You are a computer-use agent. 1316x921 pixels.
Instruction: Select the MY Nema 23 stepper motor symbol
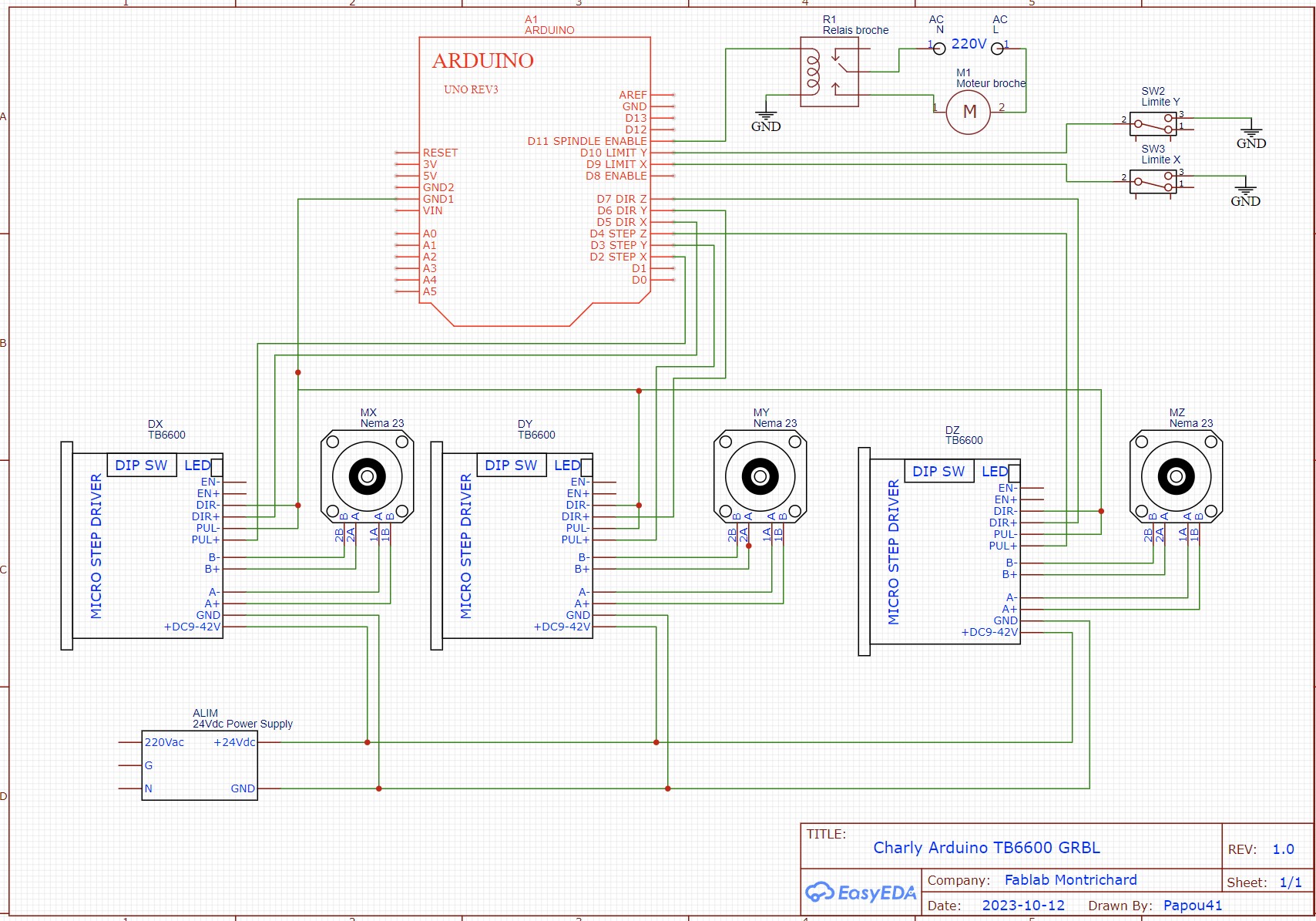point(760,476)
